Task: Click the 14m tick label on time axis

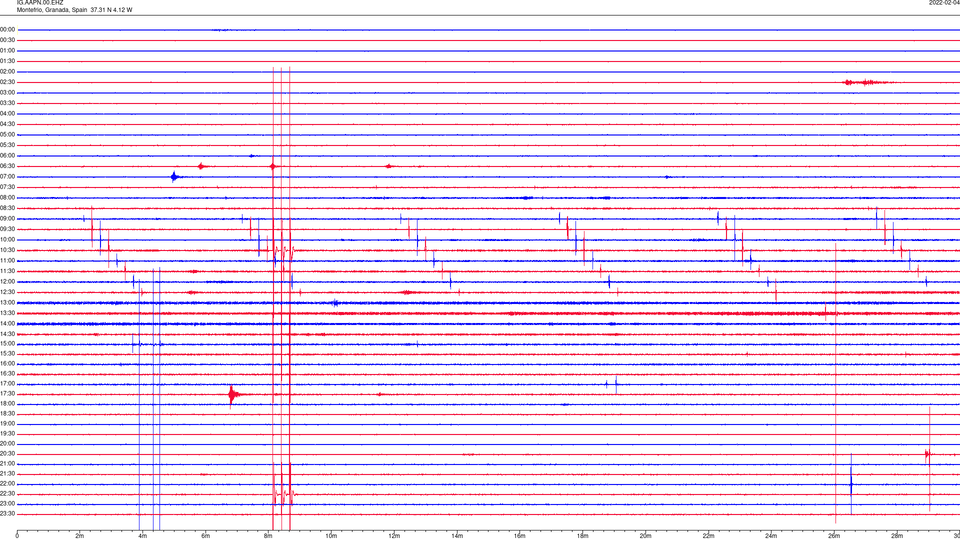Action: pos(457,536)
